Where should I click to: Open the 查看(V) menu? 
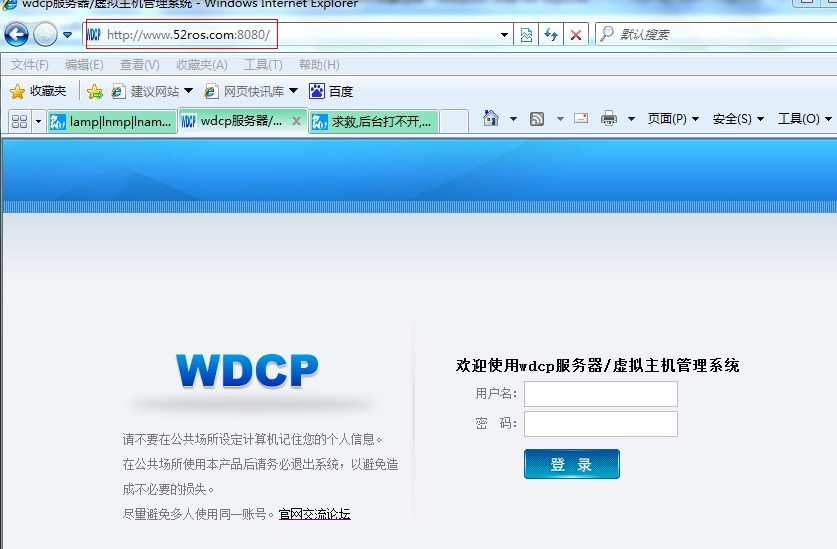139,65
